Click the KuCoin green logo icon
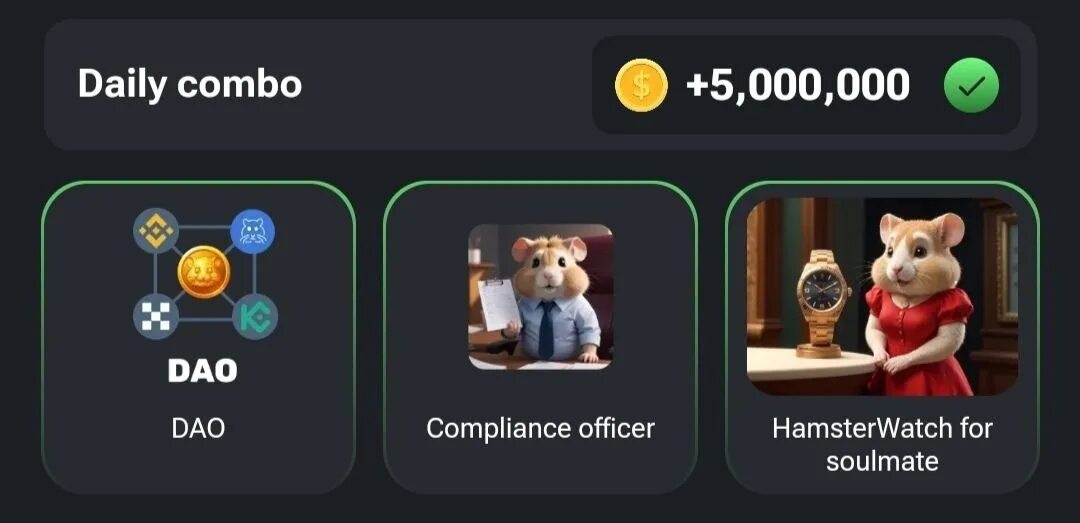The image size is (1080, 523). coord(255,317)
